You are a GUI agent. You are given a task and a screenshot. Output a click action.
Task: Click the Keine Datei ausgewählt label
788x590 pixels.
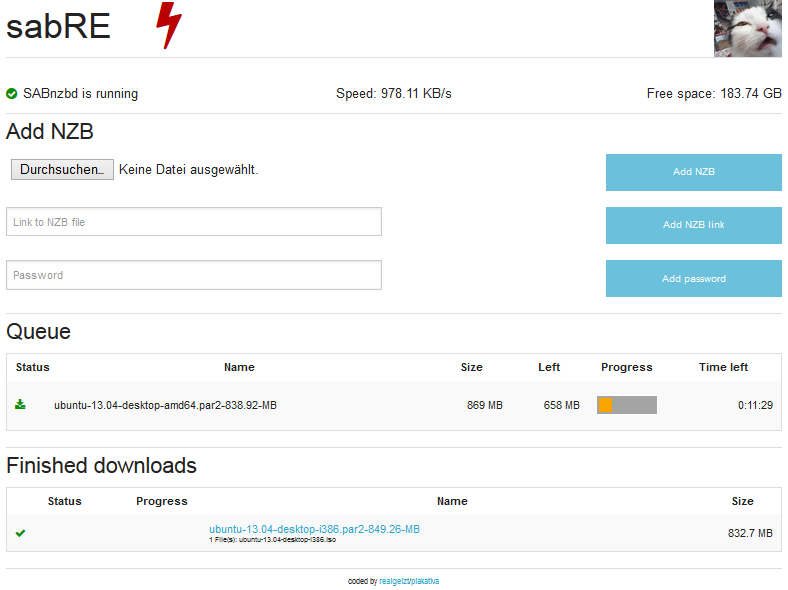click(188, 170)
